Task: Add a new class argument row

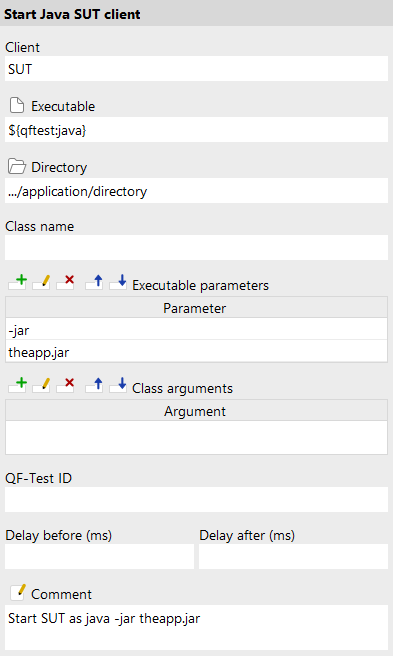Action: (18, 385)
